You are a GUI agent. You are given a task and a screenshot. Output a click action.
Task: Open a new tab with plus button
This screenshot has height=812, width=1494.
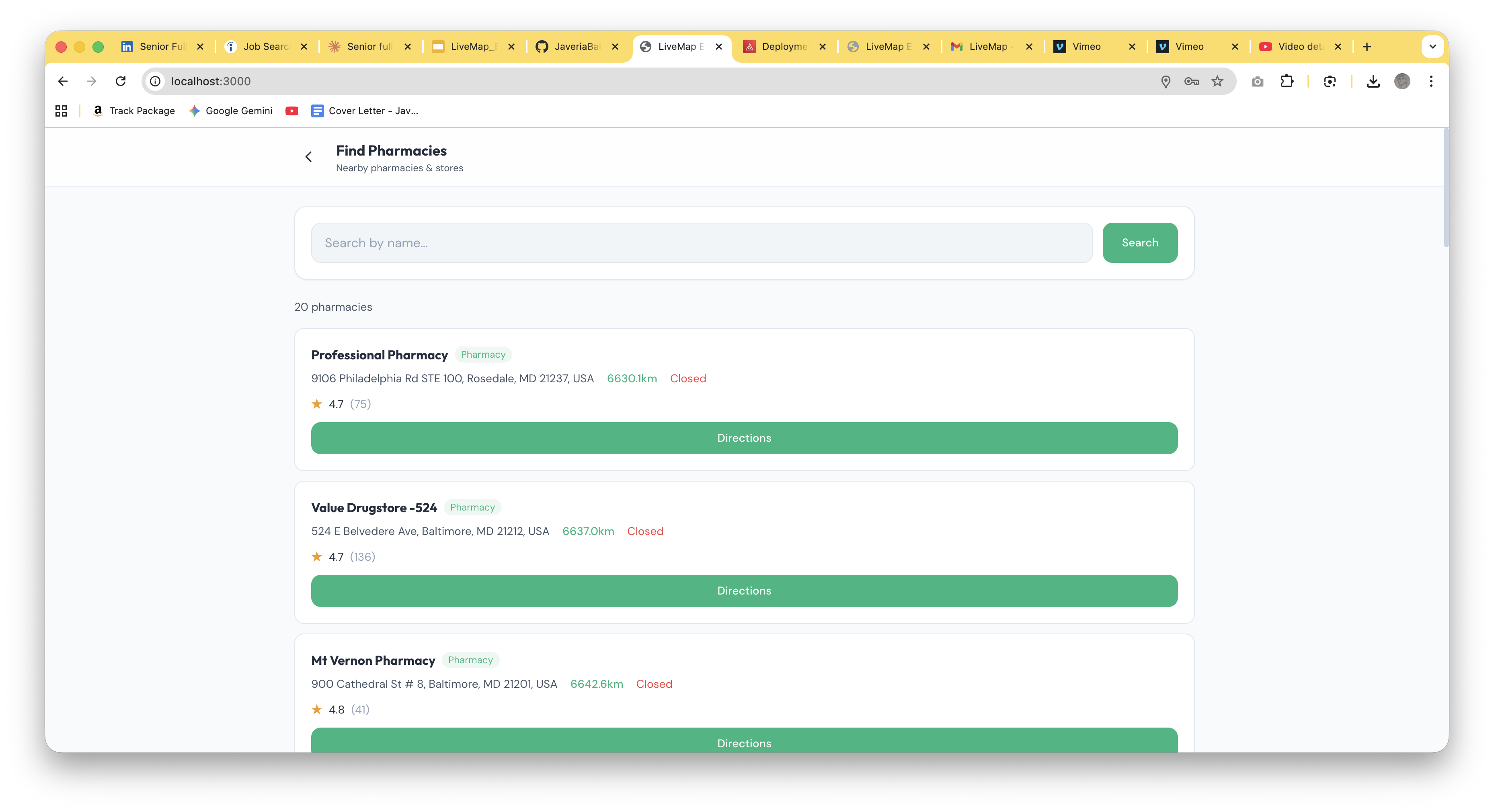[1367, 46]
